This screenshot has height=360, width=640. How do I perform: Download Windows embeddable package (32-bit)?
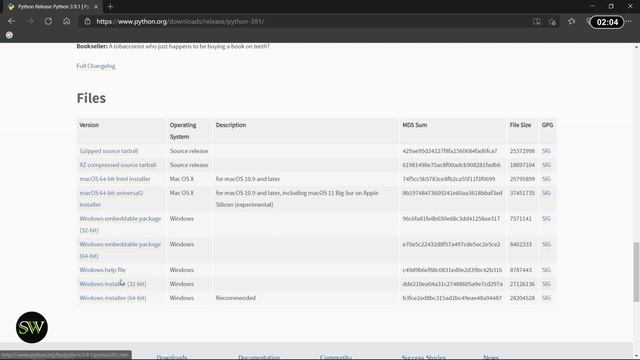tap(120, 224)
